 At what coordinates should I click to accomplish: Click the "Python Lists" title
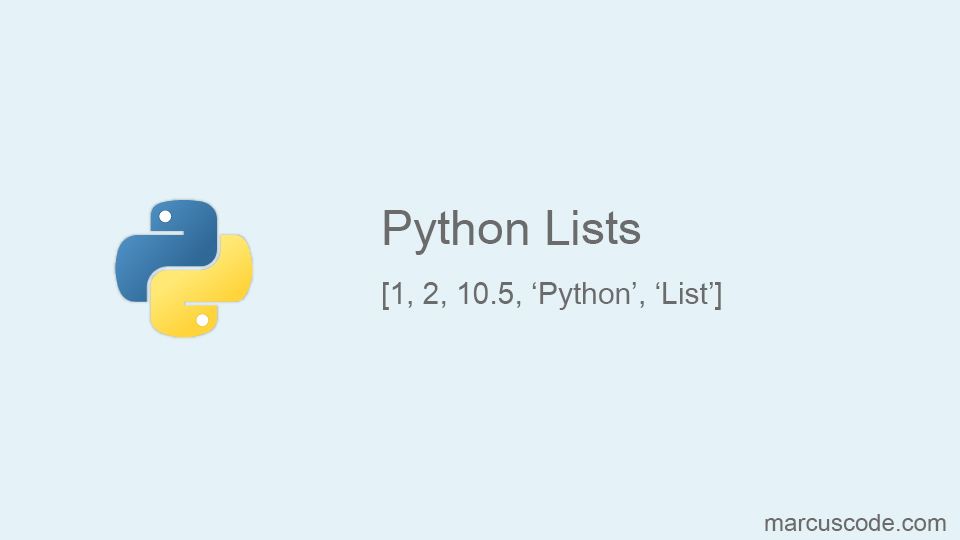click(x=511, y=229)
